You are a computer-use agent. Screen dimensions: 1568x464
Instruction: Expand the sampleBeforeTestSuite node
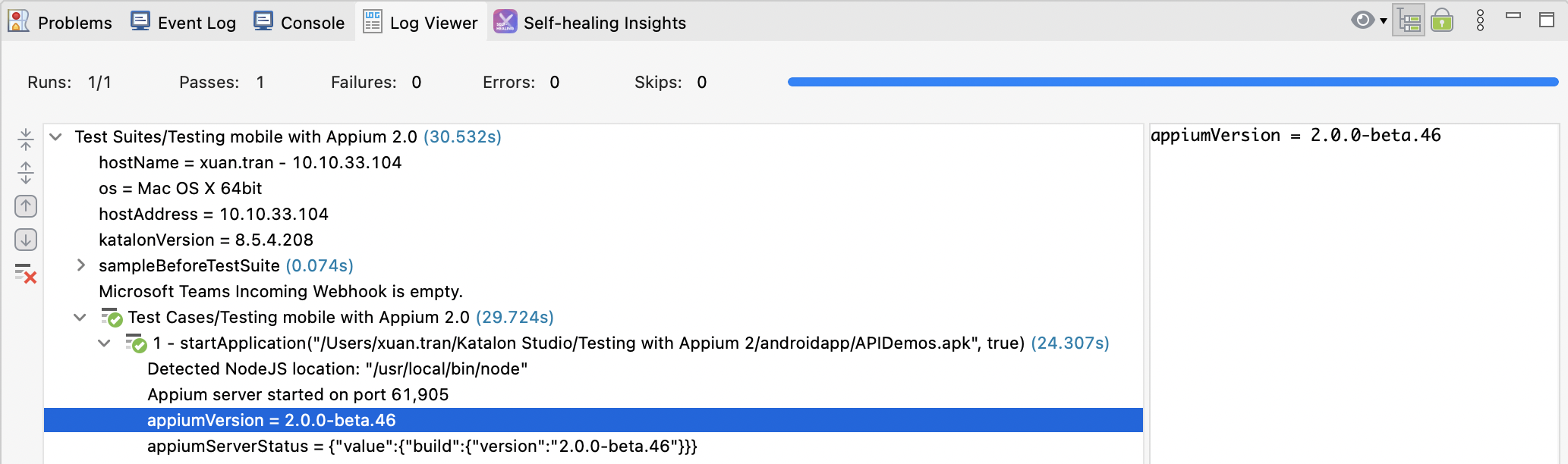pos(81,265)
